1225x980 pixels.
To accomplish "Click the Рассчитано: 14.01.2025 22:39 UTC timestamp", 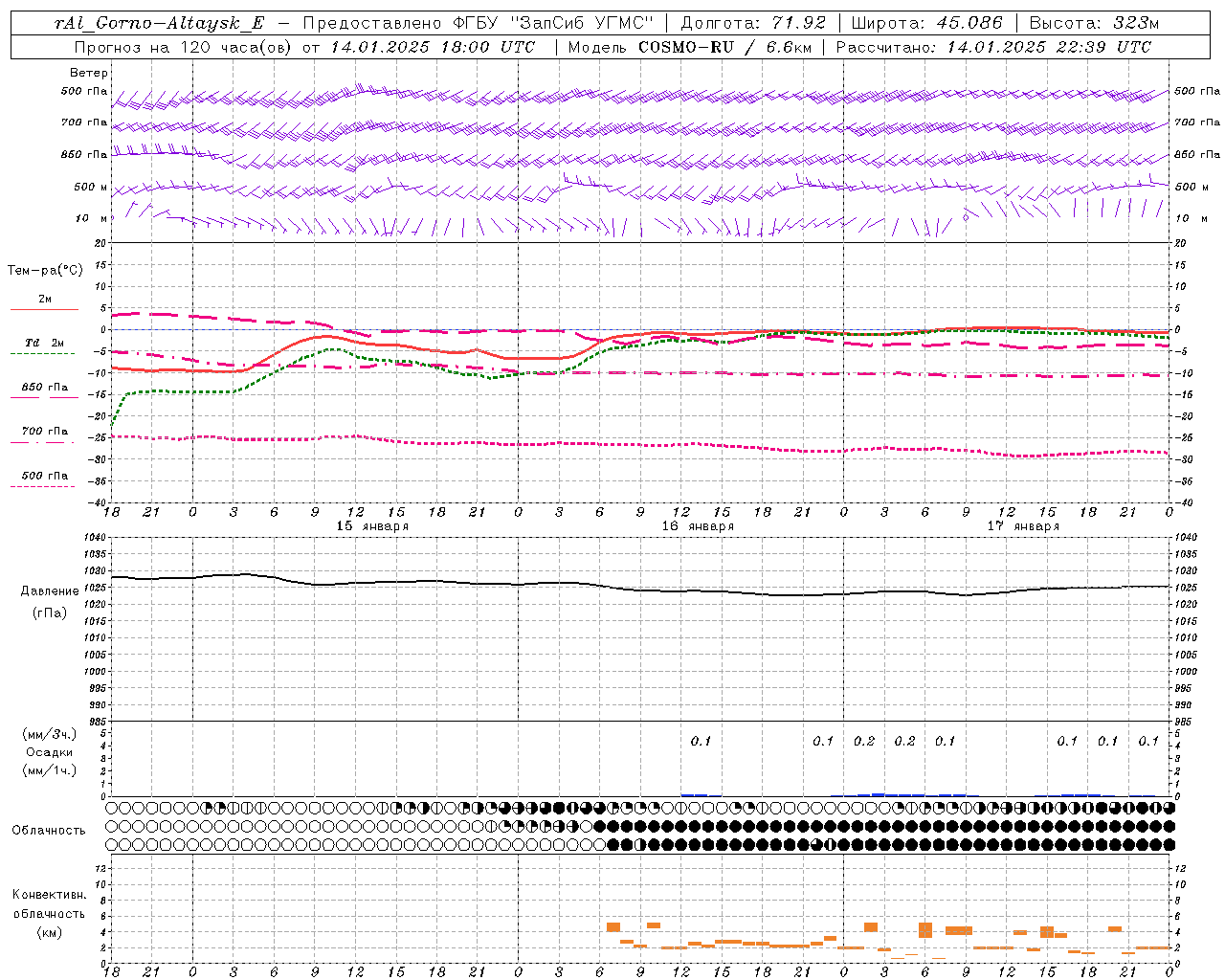I will [993, 47].
